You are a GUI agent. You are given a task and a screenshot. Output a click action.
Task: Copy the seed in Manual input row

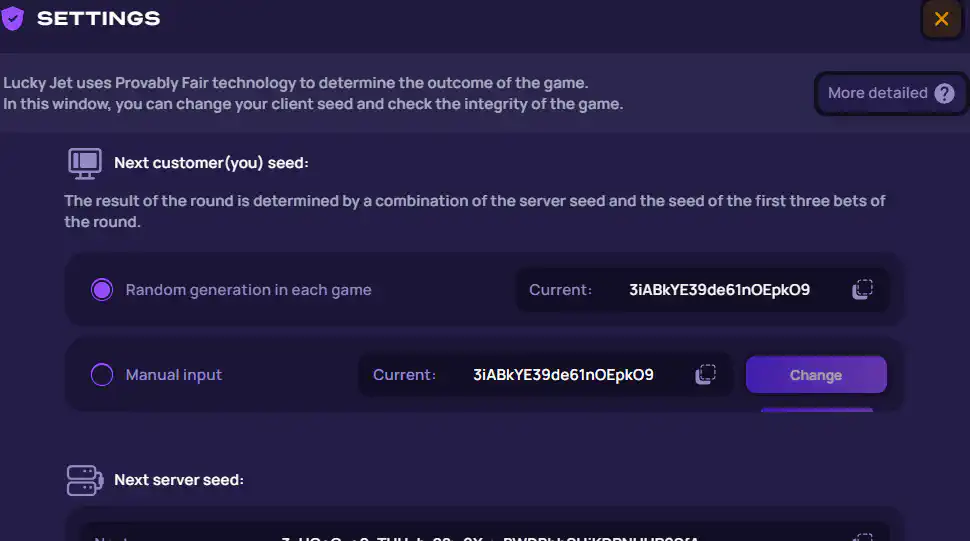tap(705, 374)
